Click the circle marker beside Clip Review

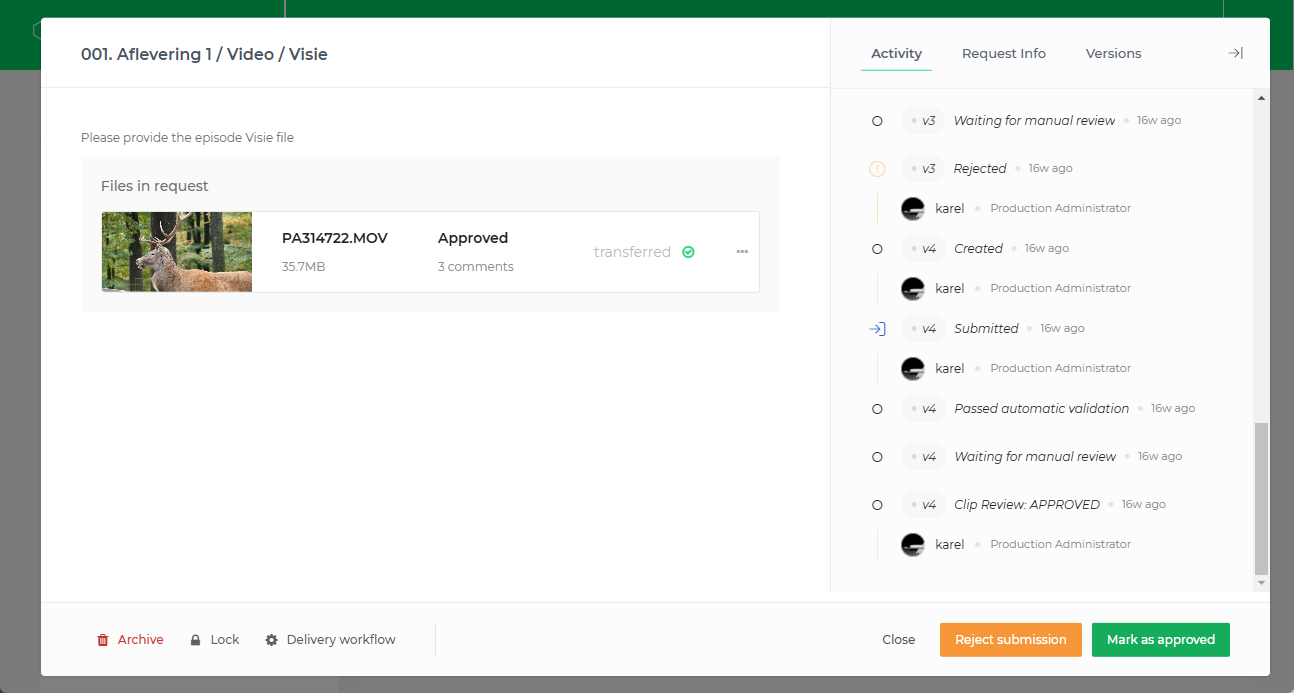click(877, 505)
